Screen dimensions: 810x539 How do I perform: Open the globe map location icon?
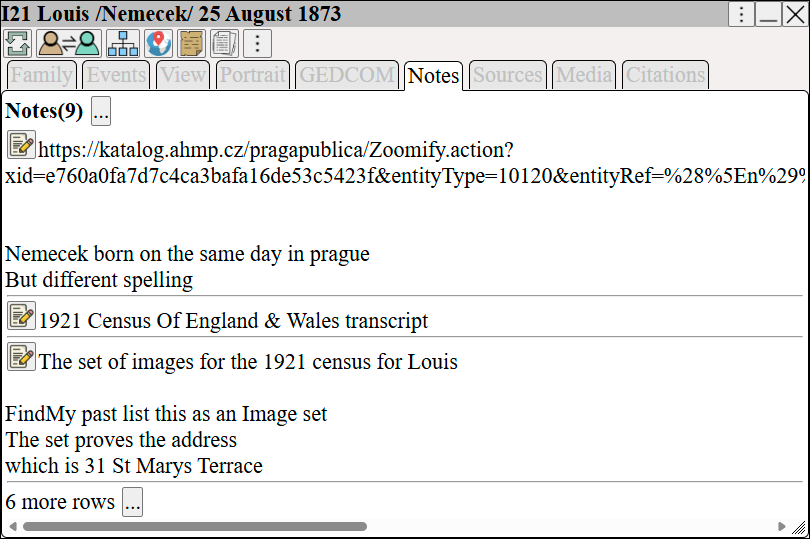point(158,43)
